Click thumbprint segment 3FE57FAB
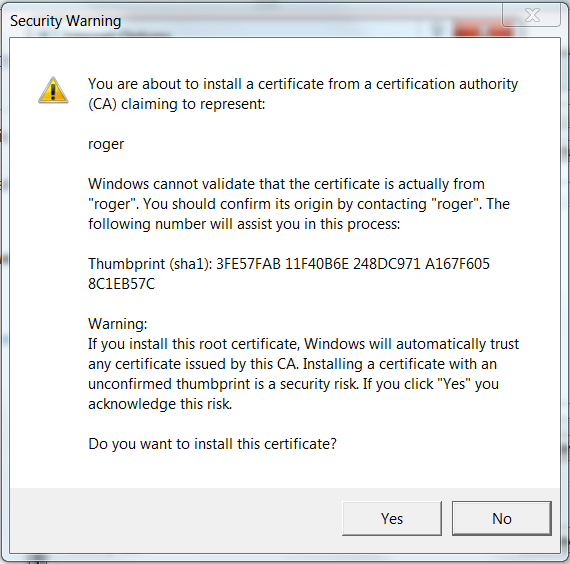The width and height of the screenshot is (570, 564). [248, 264]
